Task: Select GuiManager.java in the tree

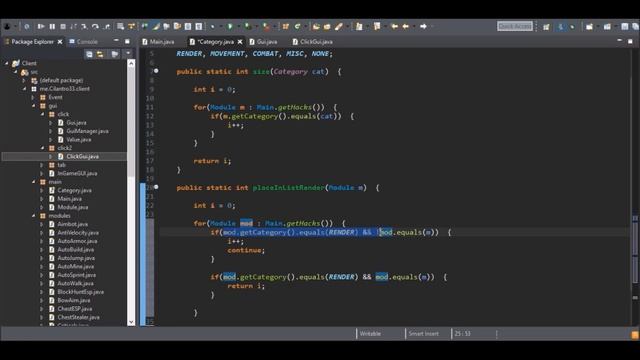Action: tap(87, 131)
